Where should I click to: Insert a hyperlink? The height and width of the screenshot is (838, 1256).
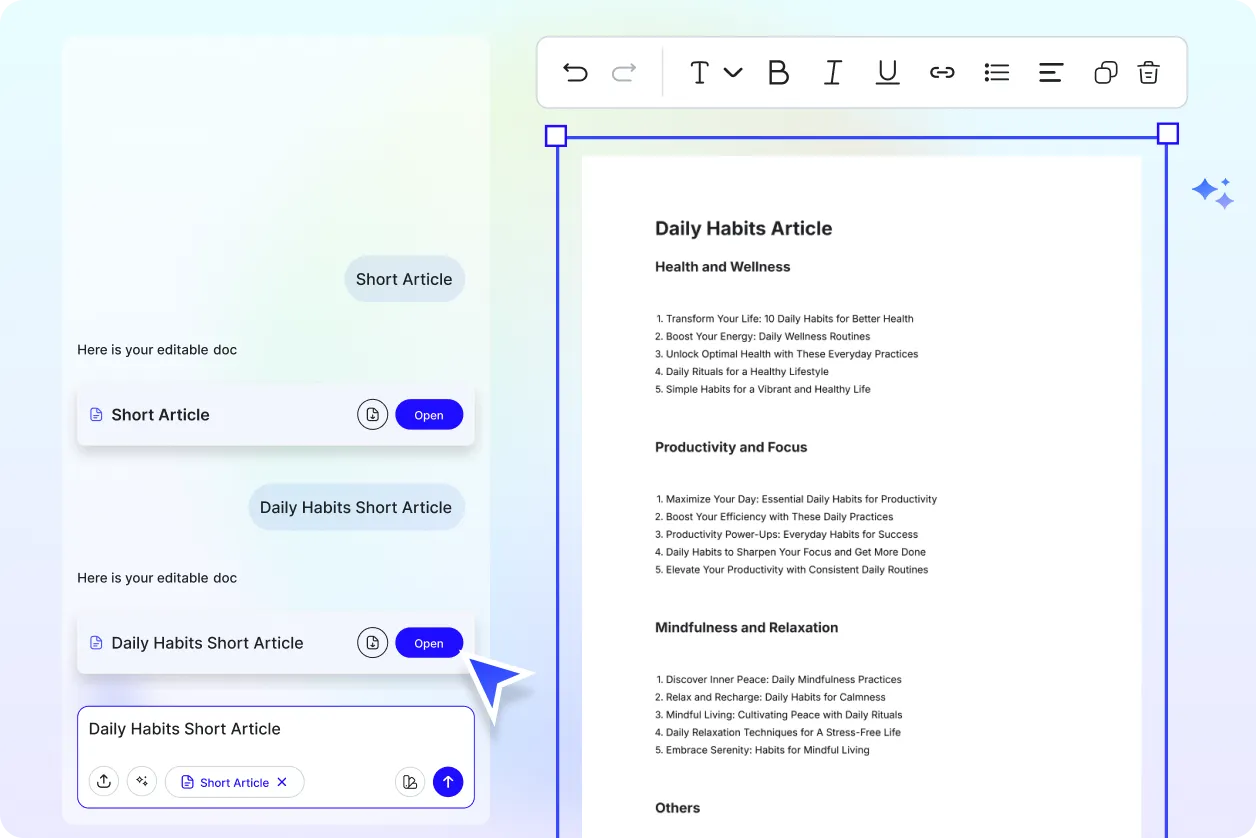pos(942,72)
